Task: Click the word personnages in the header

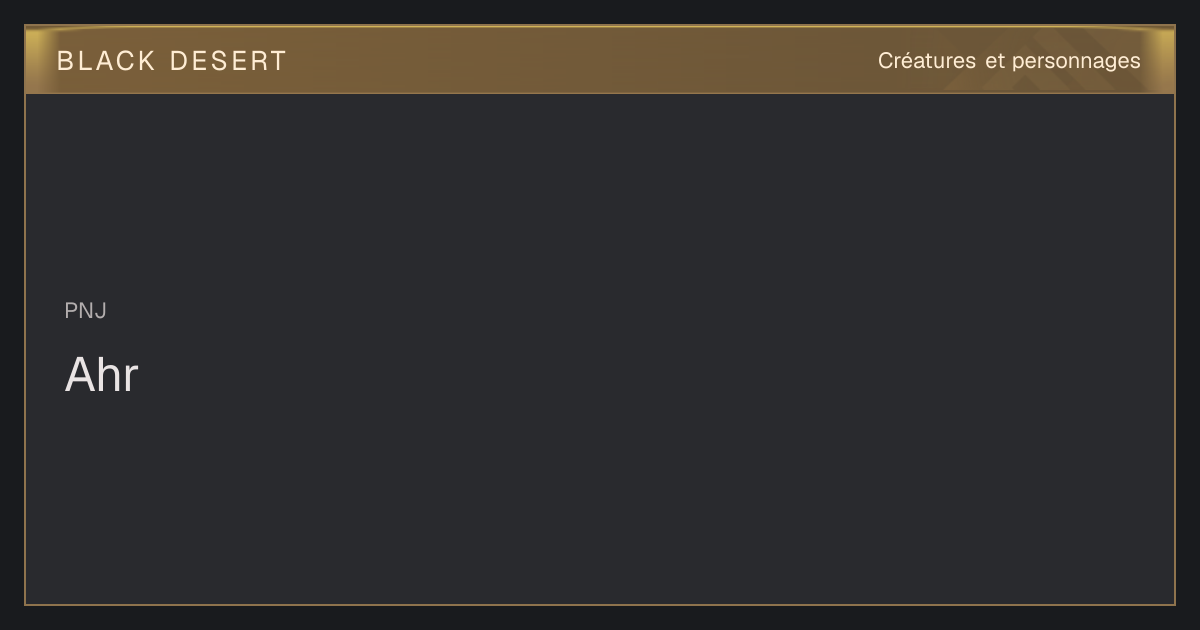Action: 1076,62
